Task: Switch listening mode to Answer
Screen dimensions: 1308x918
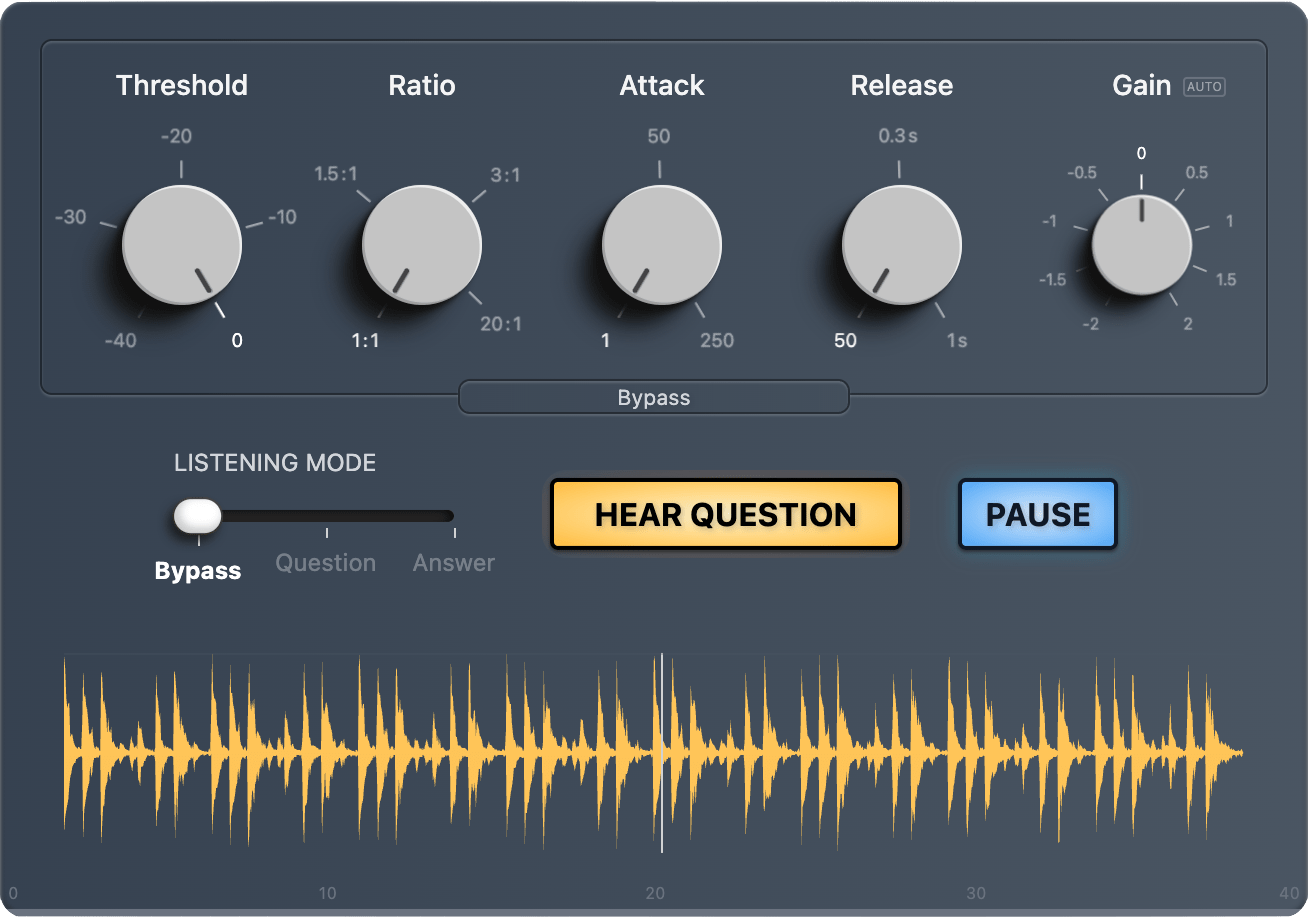Action: coord(454,563)
